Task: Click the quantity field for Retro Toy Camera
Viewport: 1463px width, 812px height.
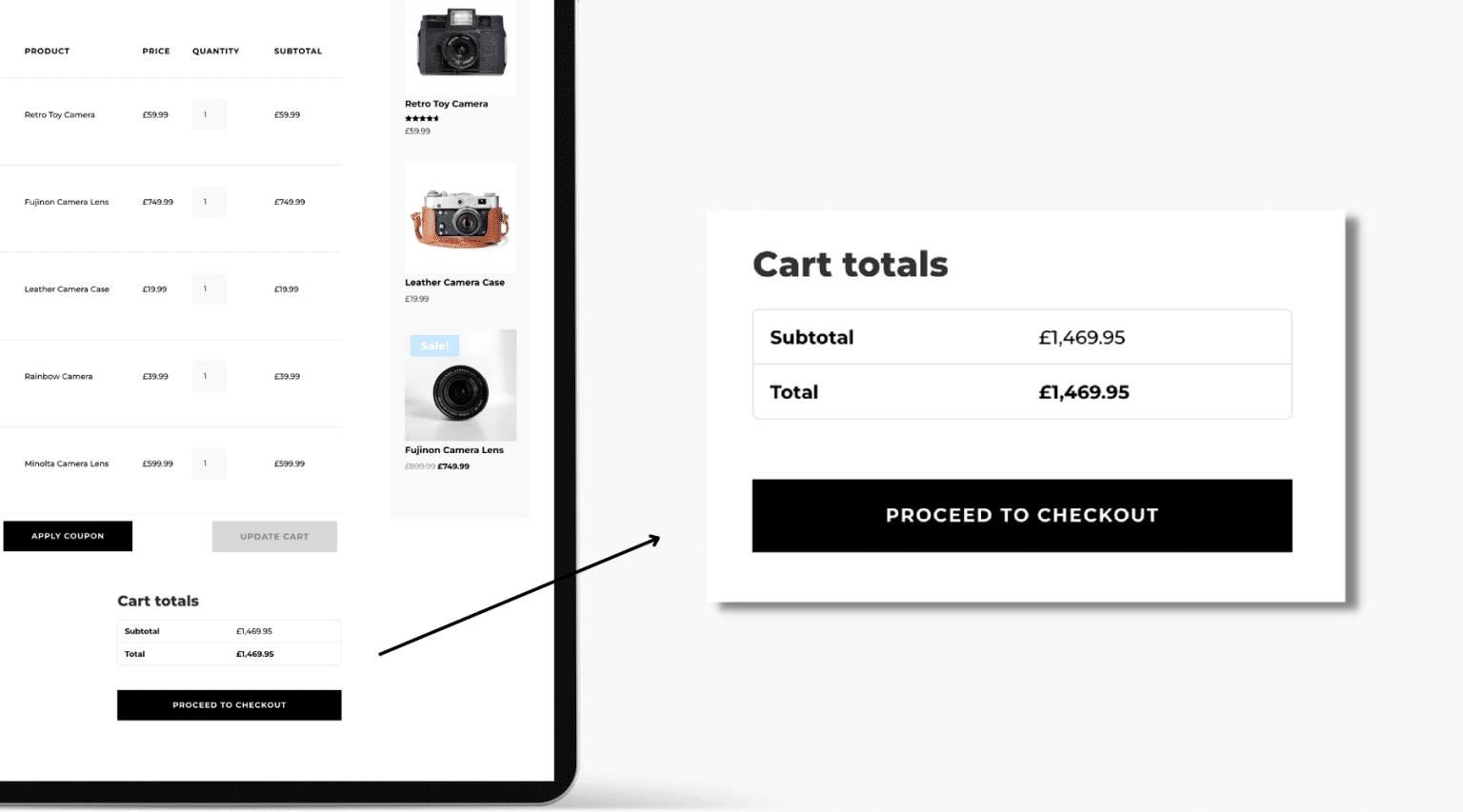Action: click(x=209, y=114)
